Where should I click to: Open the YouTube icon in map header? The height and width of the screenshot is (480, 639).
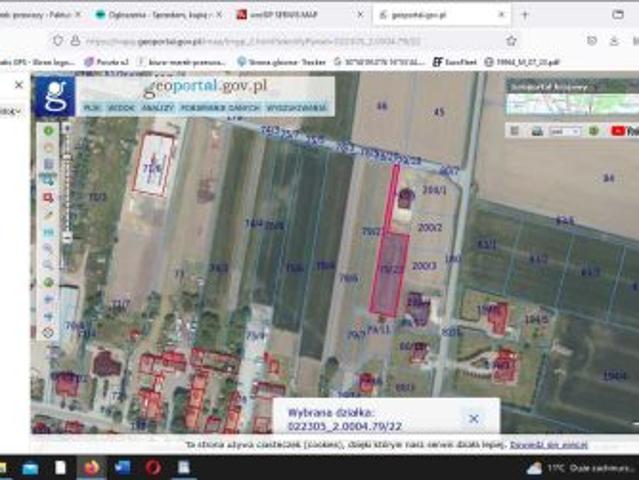pyautogui.click(x=618, y=131)
